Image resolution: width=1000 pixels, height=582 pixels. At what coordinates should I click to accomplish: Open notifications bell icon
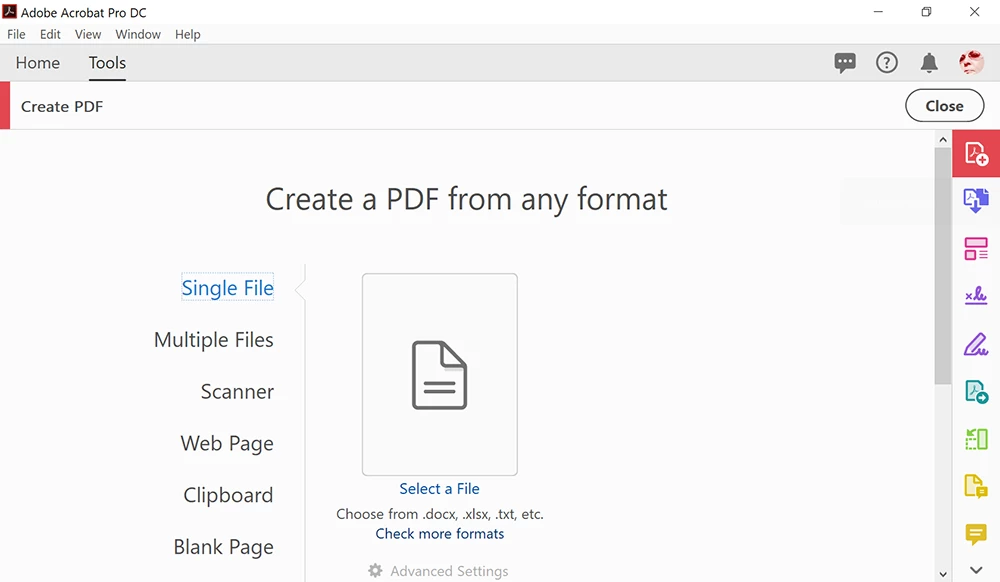point(929,62)
